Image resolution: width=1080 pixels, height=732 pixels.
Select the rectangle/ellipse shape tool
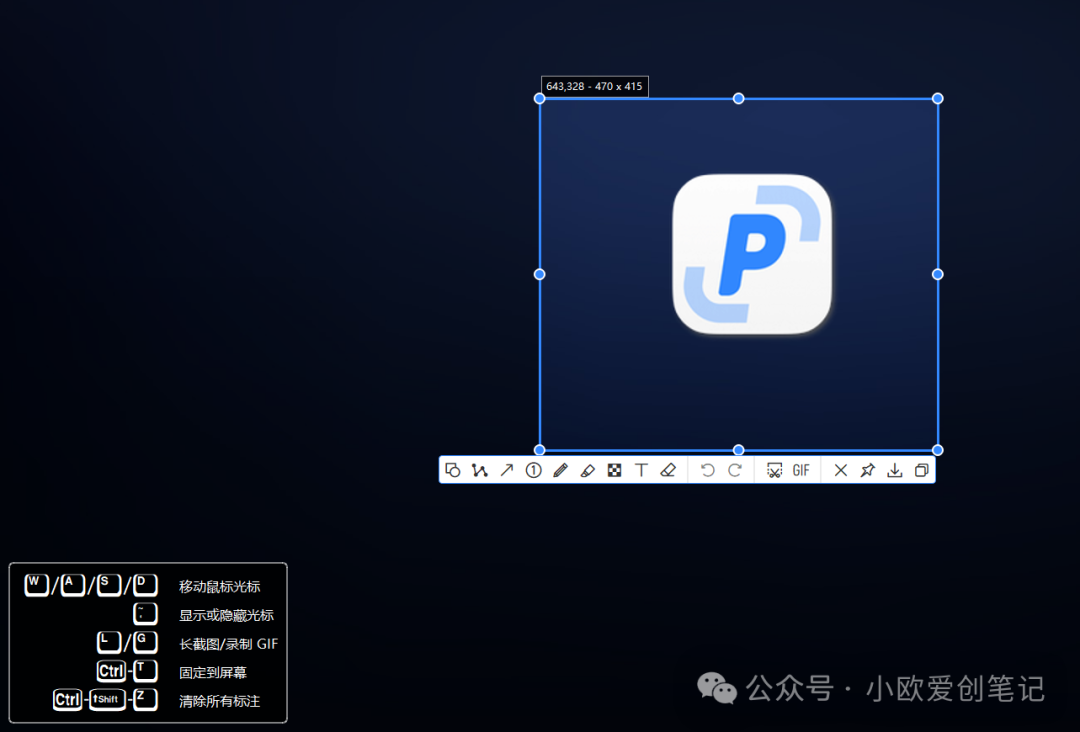click(x=453, y=470)
